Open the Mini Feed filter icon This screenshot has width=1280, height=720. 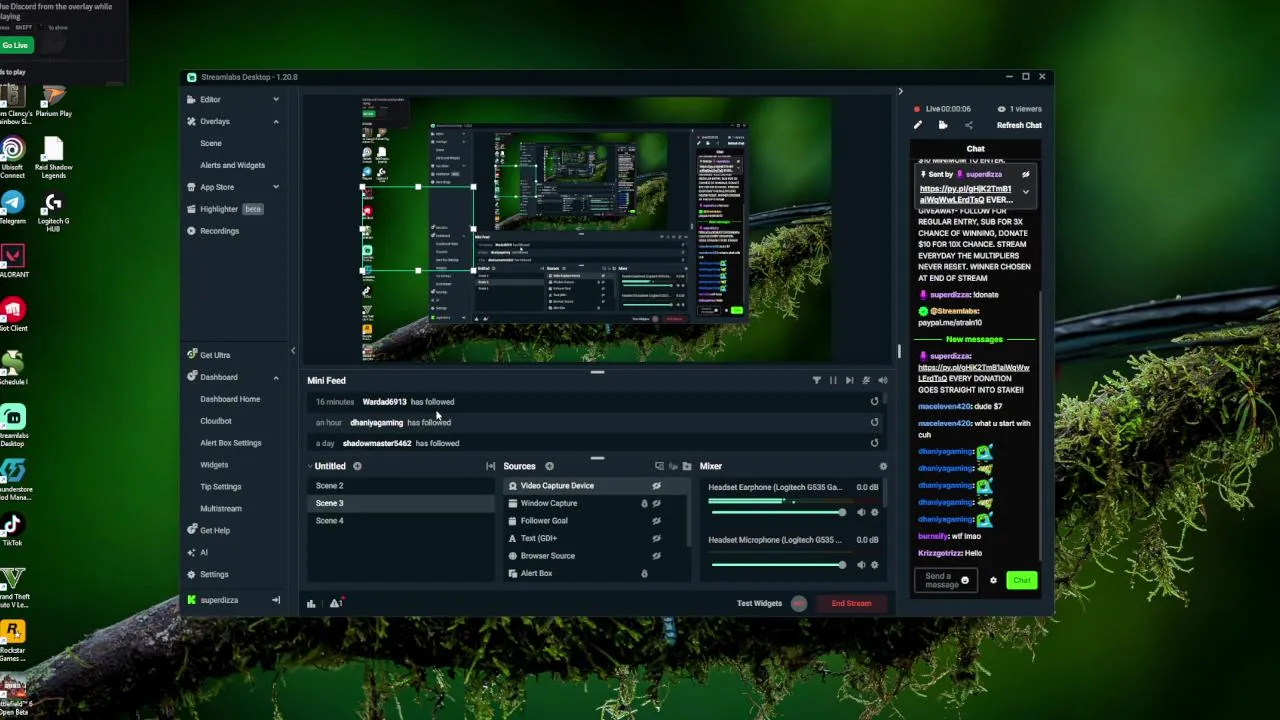[x=816, y=380]
